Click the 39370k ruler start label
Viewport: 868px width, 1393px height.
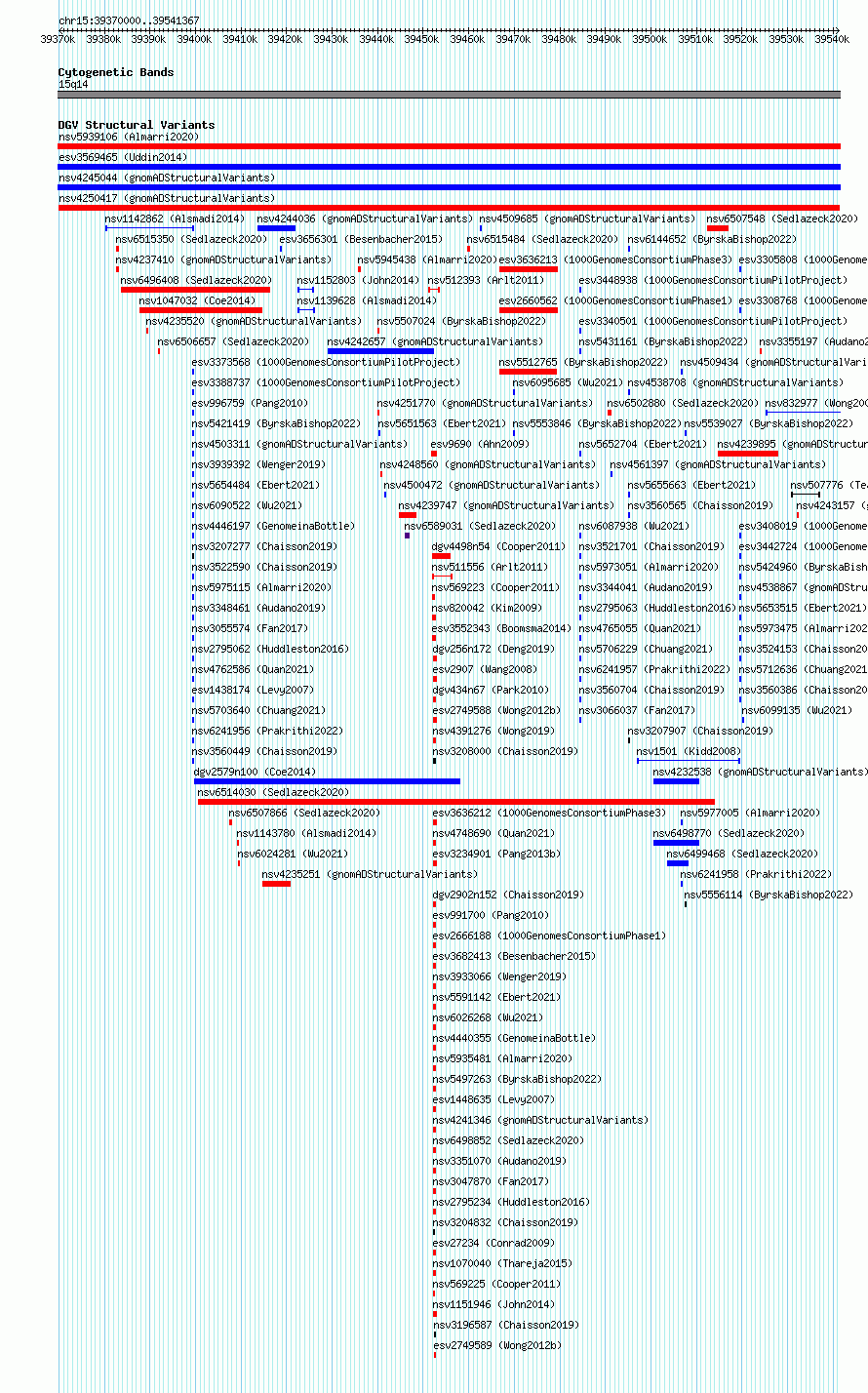tap(58, 39)
